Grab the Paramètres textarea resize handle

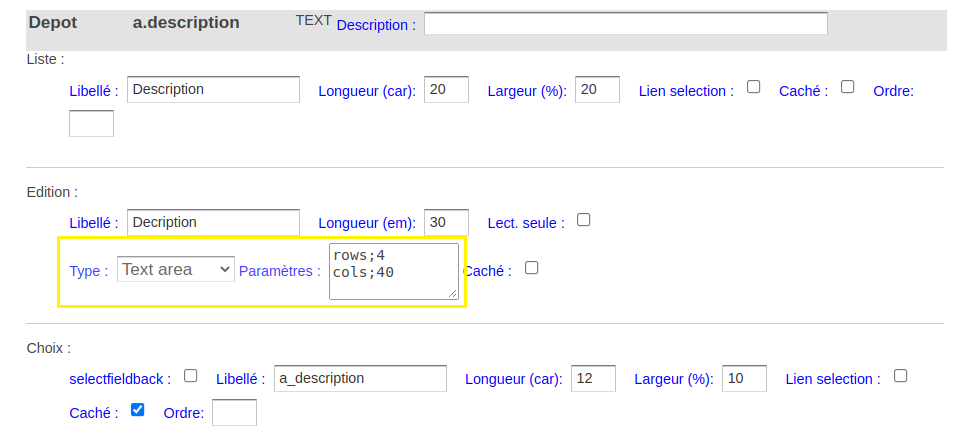point(453,294)
